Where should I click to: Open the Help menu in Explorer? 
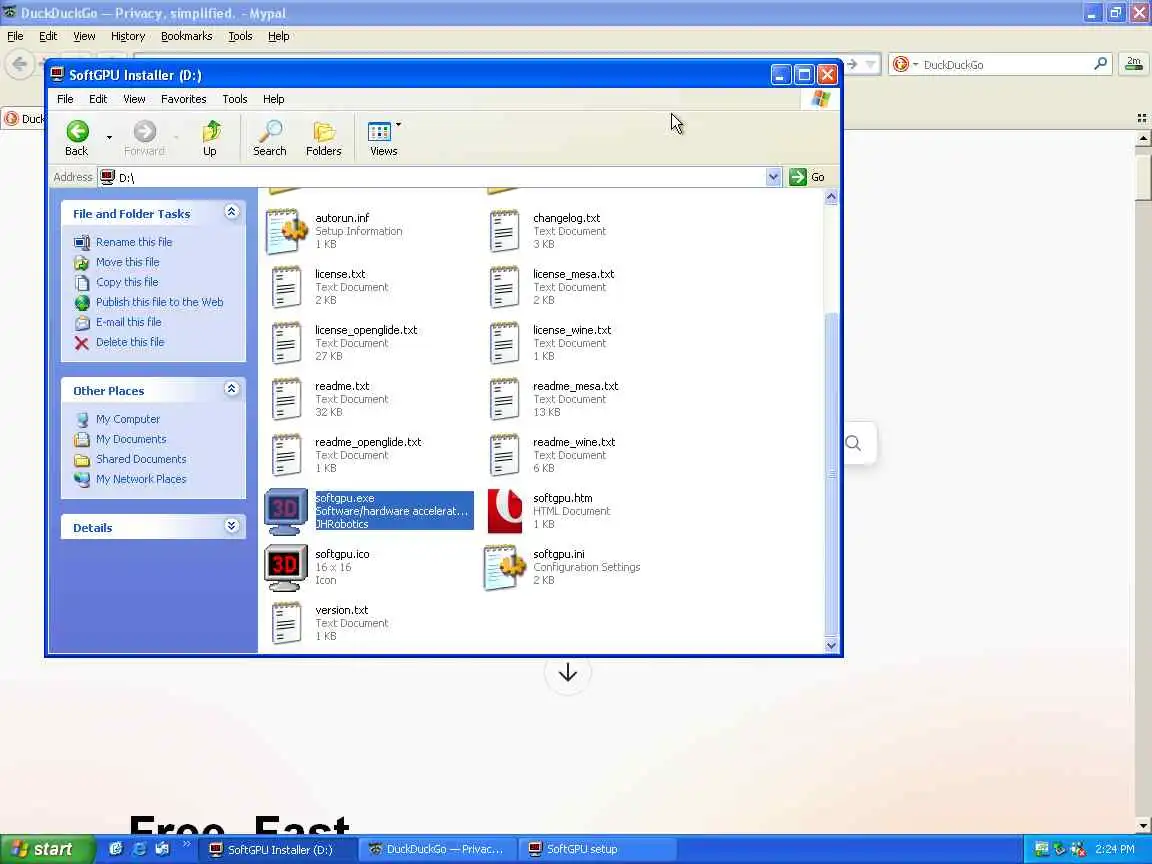273,99
